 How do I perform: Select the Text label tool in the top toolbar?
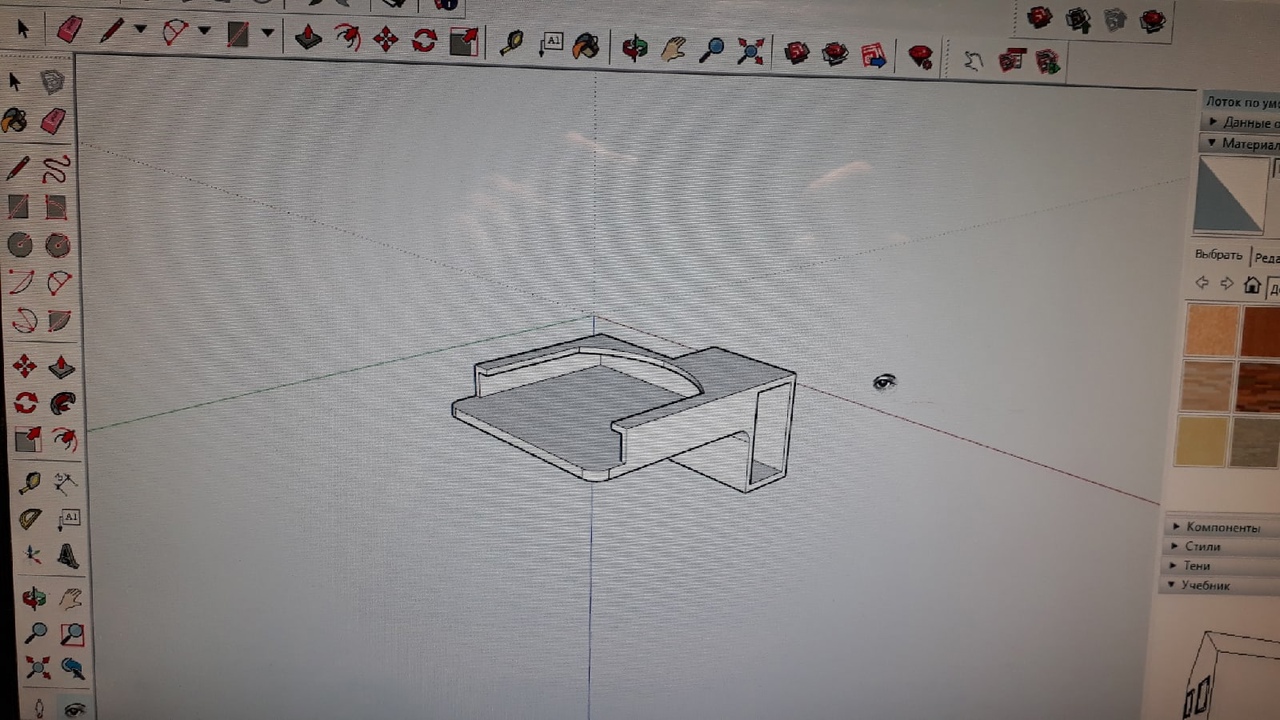pos(551,44)
